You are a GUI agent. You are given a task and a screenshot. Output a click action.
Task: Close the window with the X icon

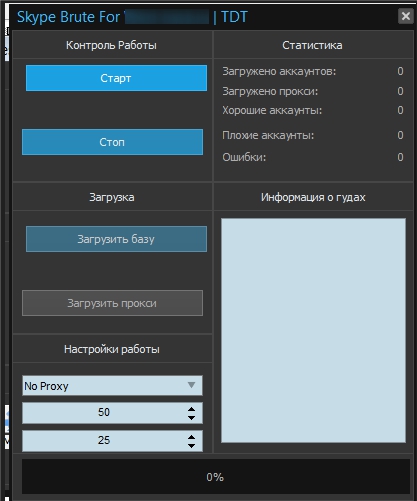406,16
